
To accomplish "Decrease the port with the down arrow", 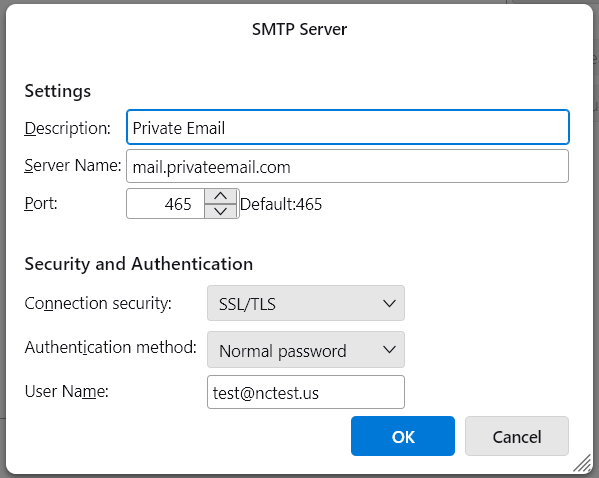I will 220,211.
